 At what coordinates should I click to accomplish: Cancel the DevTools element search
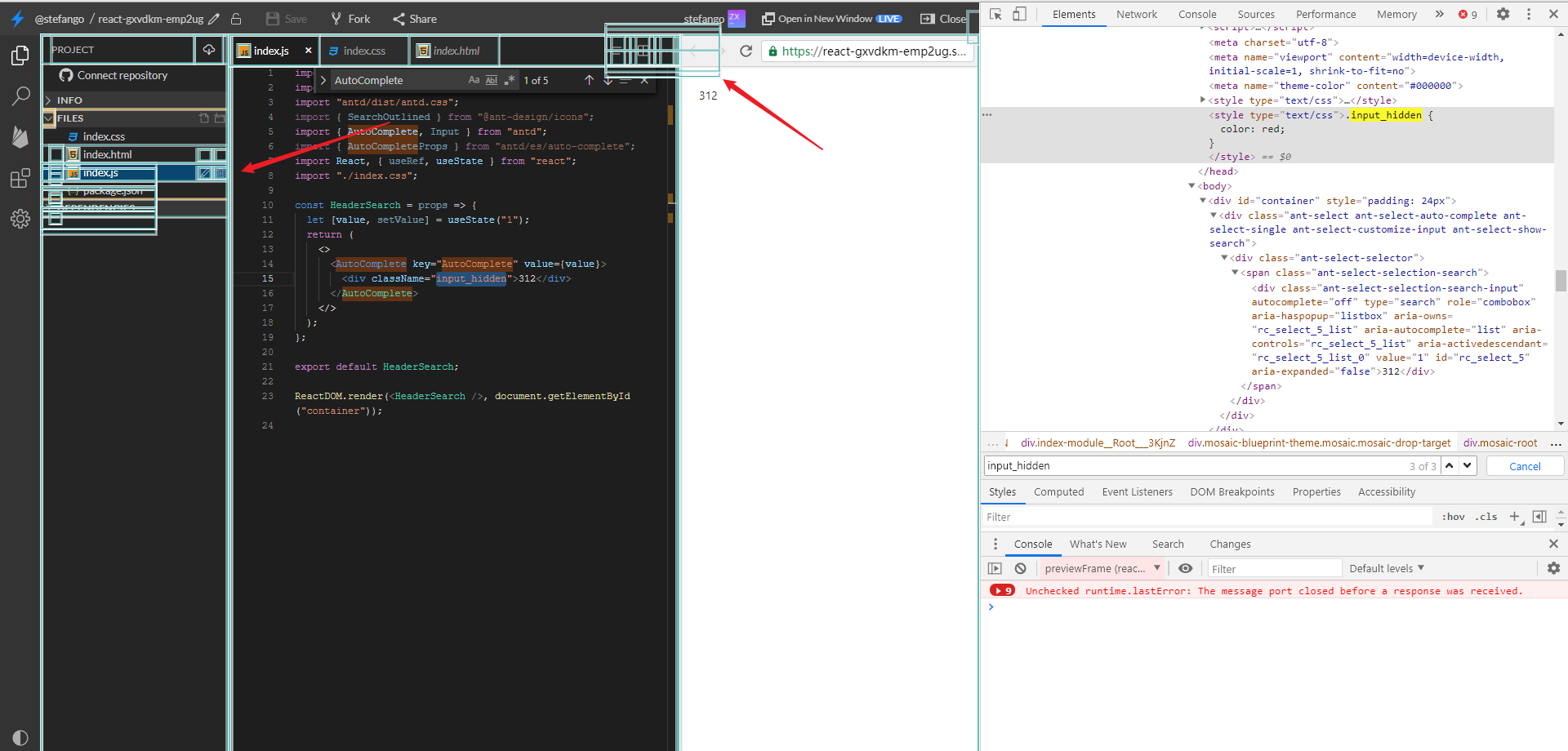pyautogui.click(x=1525, y=466)
